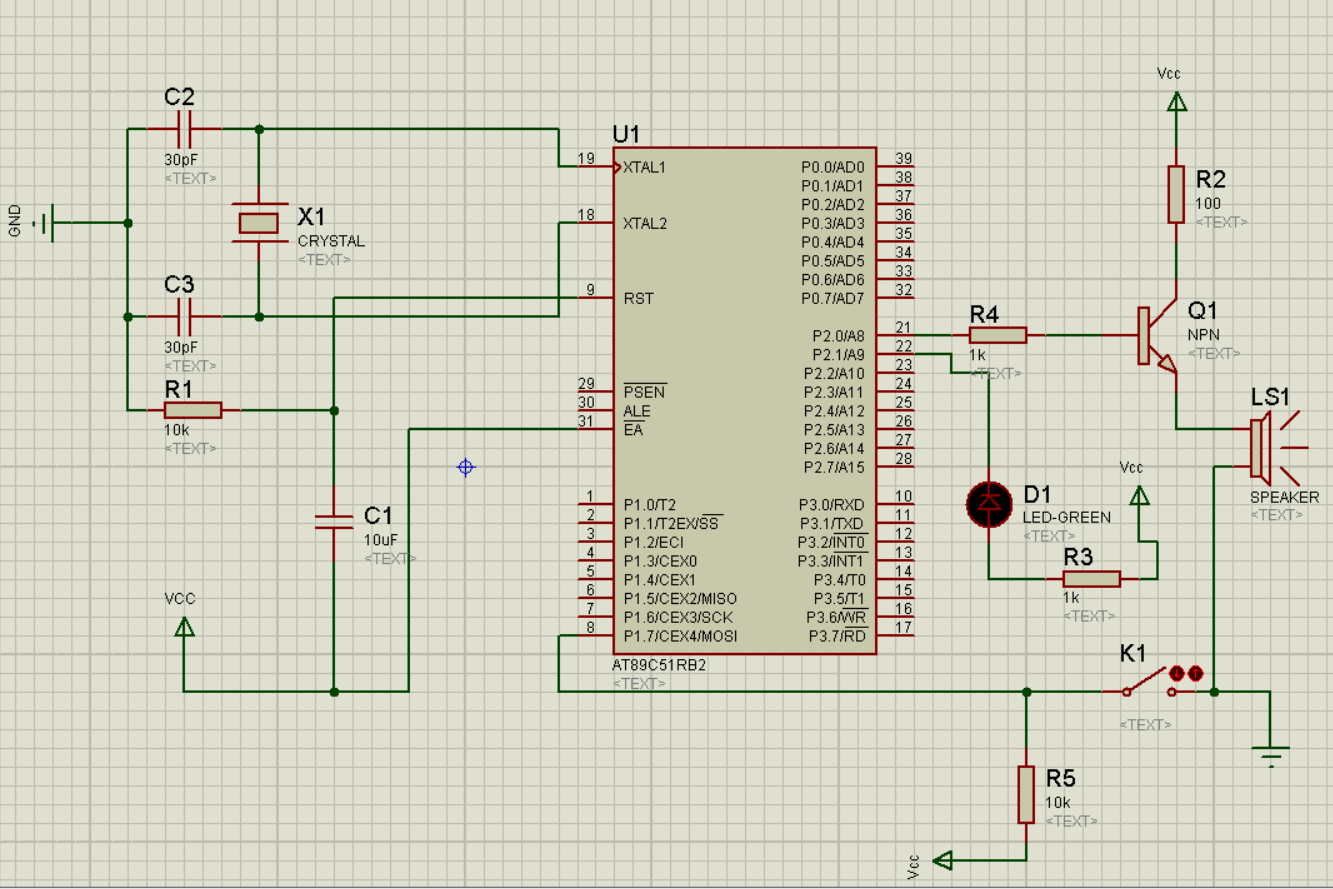Click the VCC power terminal above R2

1177,101
